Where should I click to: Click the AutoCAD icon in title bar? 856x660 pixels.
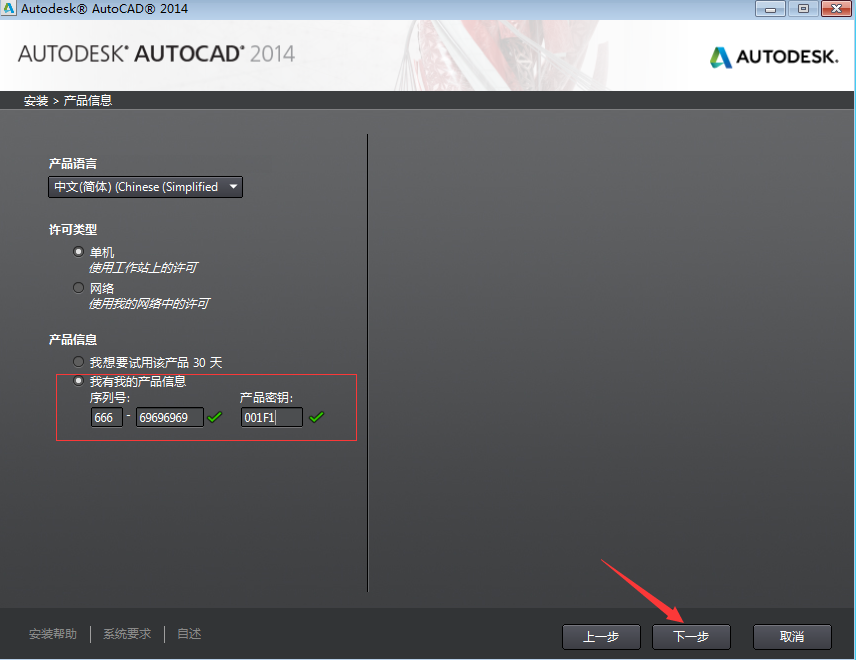9,8
